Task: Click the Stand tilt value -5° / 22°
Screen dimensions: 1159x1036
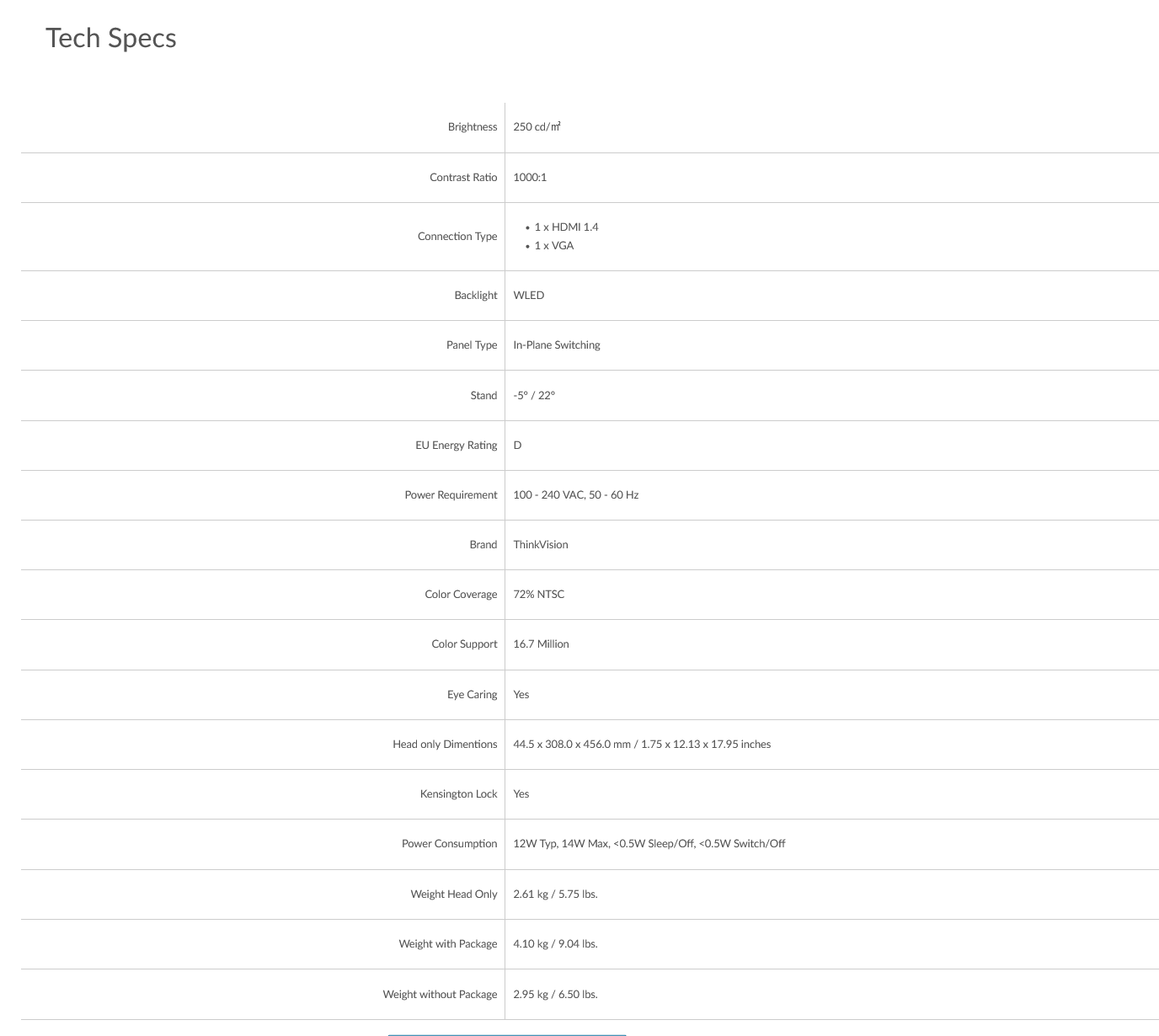Action: click(534, 395)
